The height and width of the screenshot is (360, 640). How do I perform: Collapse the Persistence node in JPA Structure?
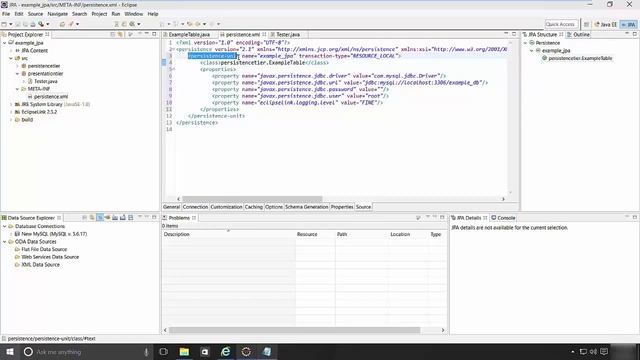525,43
